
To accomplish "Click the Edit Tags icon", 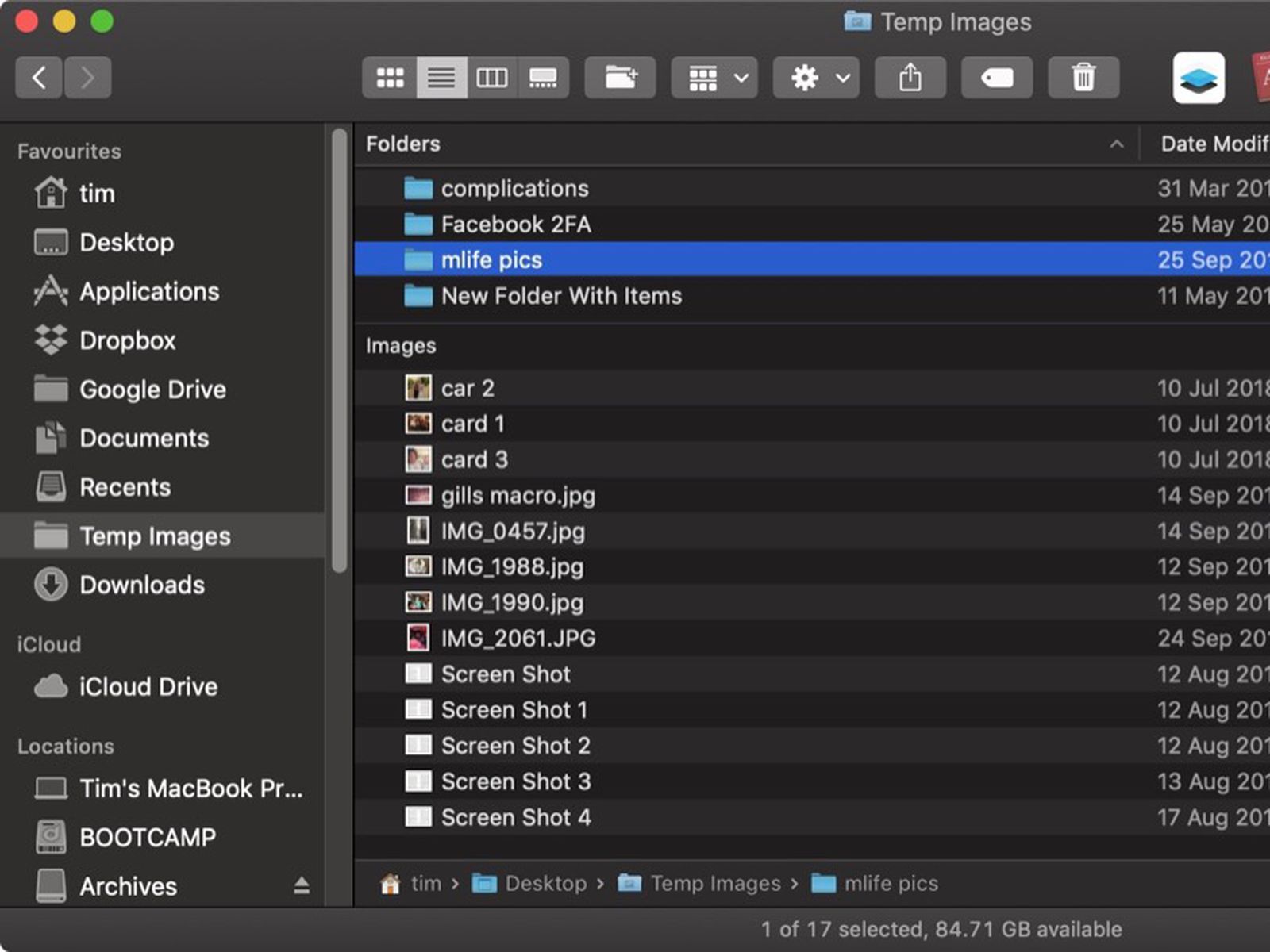I will [996, 78].
